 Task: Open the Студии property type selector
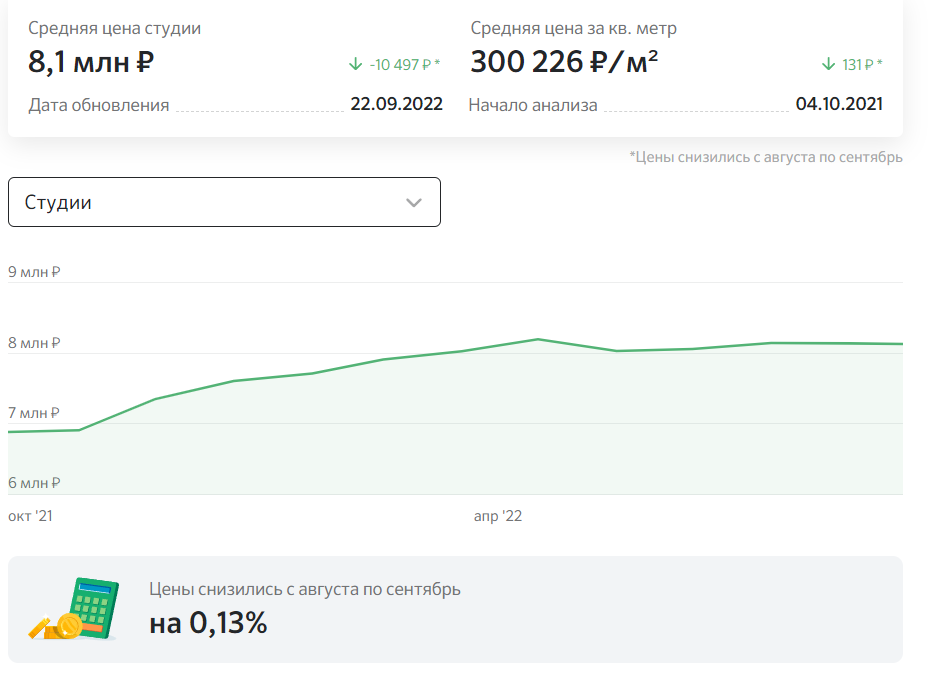[x=224, y=202]
